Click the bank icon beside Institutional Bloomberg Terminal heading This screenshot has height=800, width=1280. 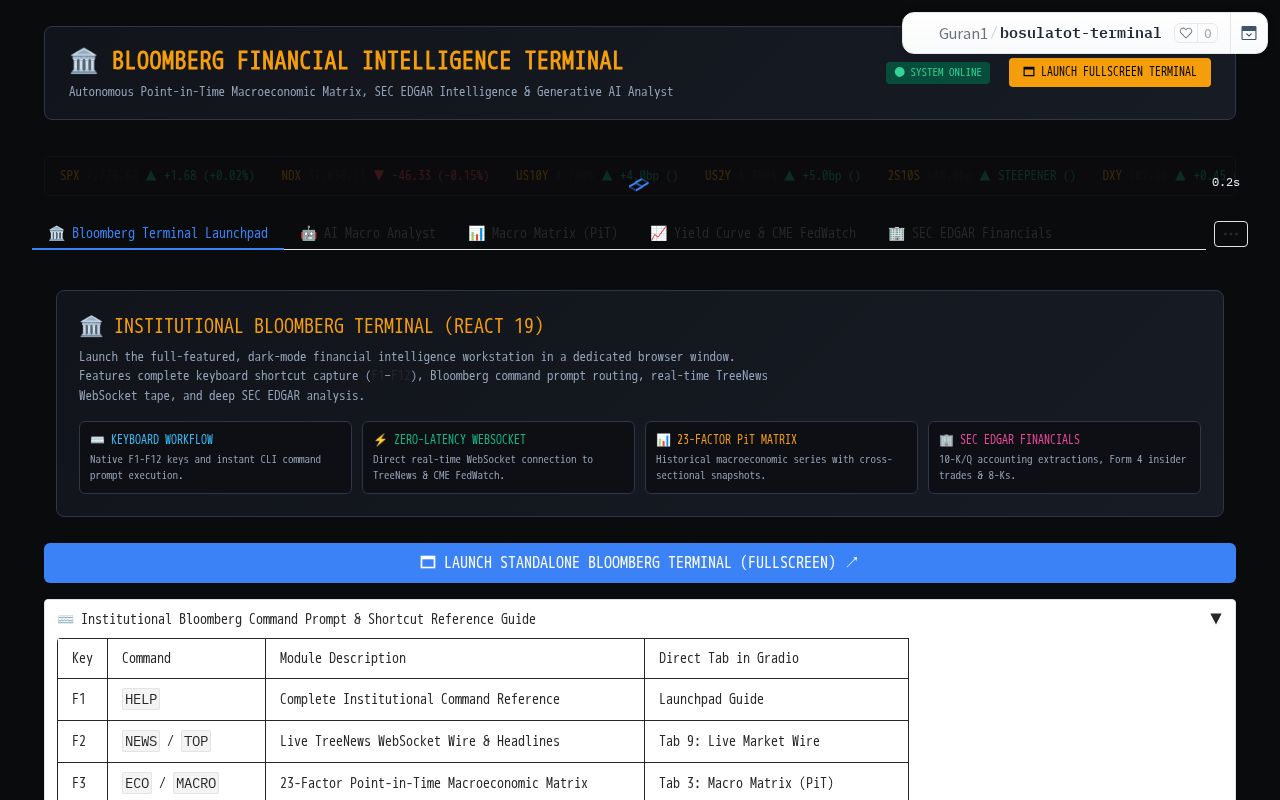click(x=91, y=326)
